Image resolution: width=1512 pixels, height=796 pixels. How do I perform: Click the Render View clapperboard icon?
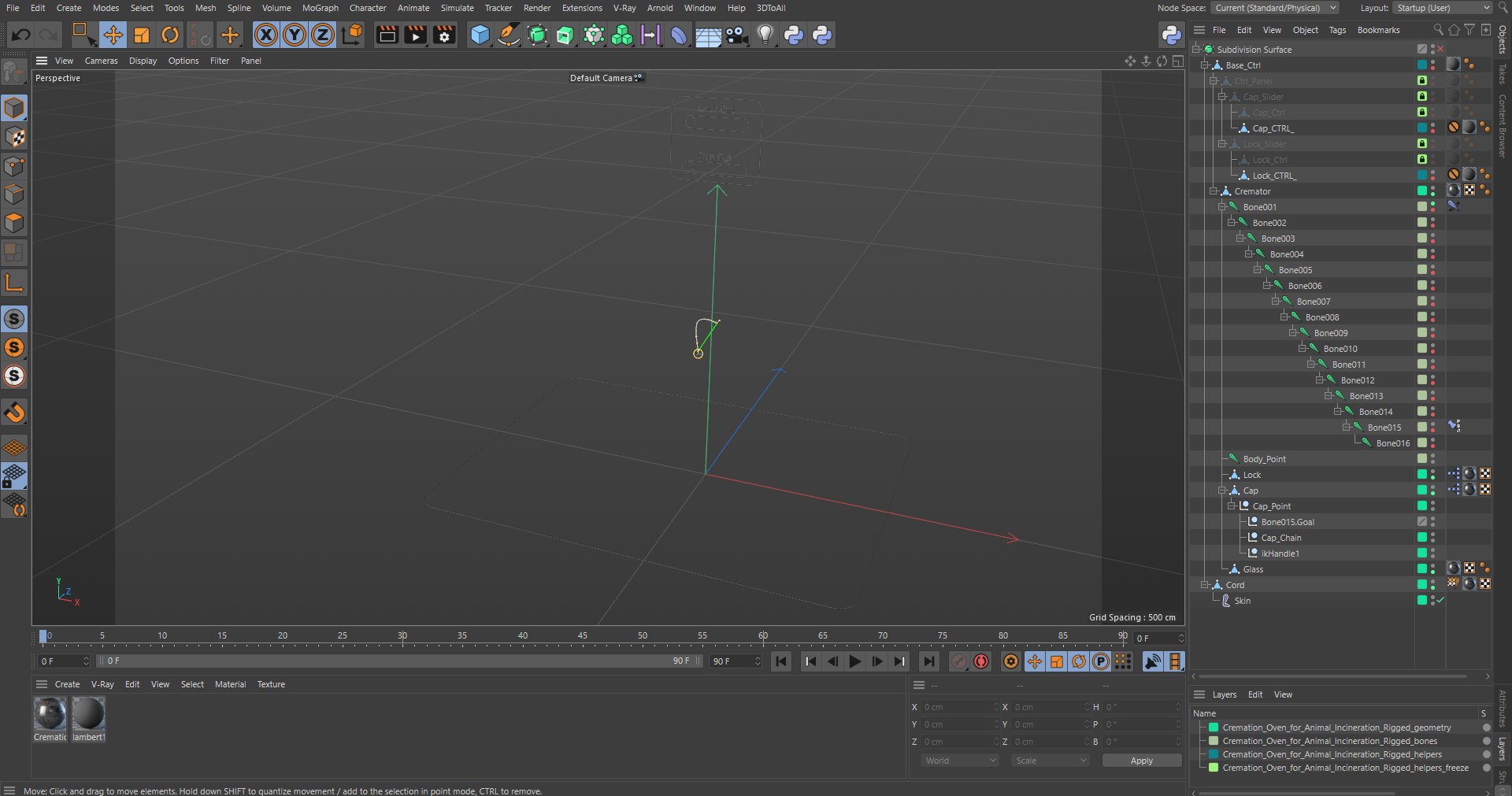tap(387, 35)
